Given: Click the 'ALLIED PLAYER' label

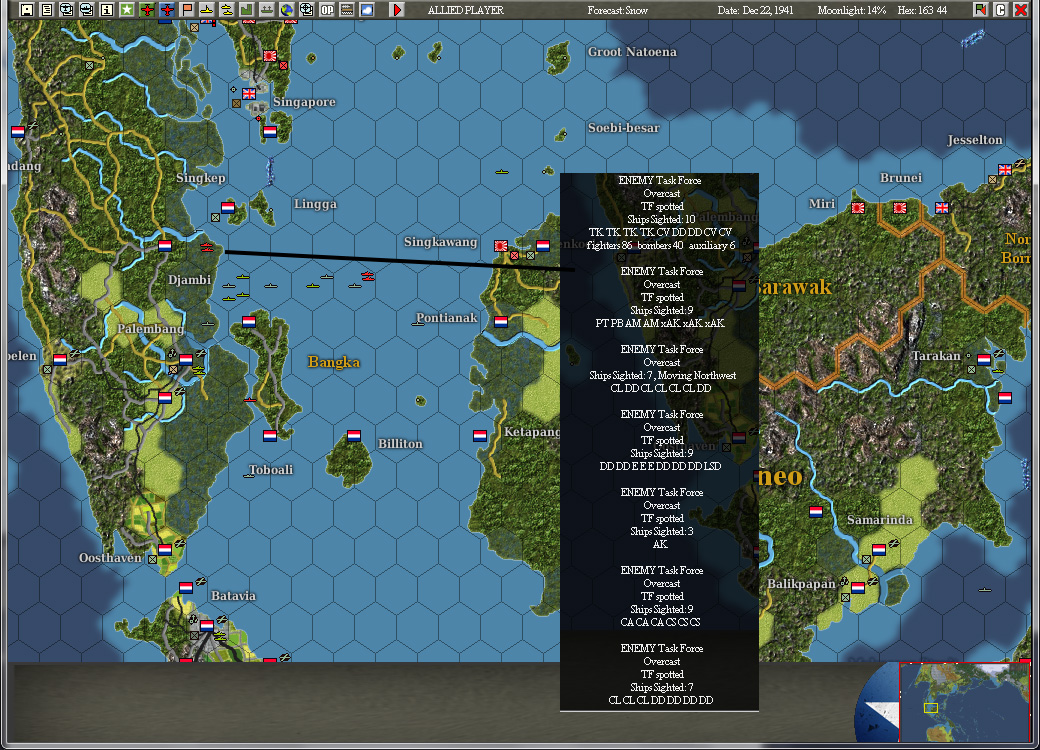Looking at the screenshot, I should [466, 10].
